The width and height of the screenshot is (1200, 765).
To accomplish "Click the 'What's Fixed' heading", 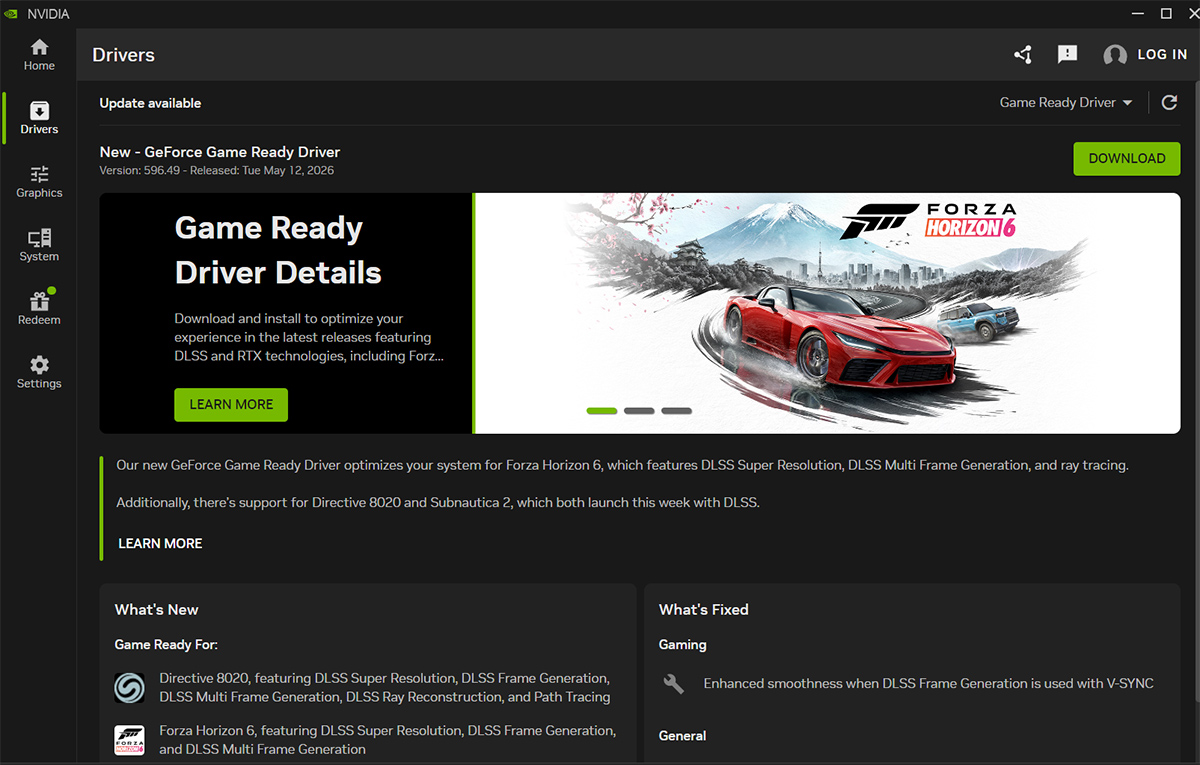I will 704,609.
